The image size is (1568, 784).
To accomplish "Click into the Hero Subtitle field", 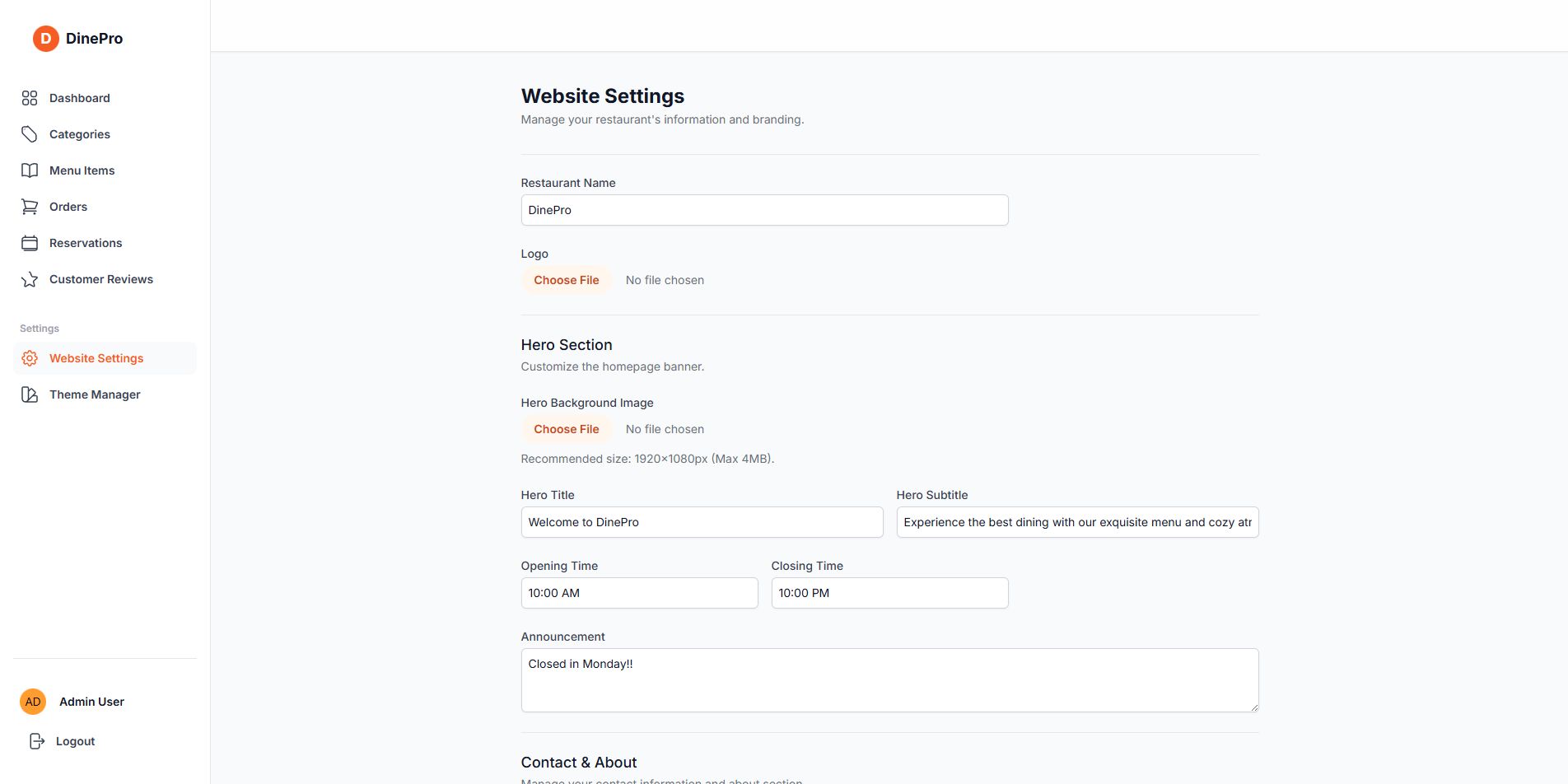I will point(1077,522).
